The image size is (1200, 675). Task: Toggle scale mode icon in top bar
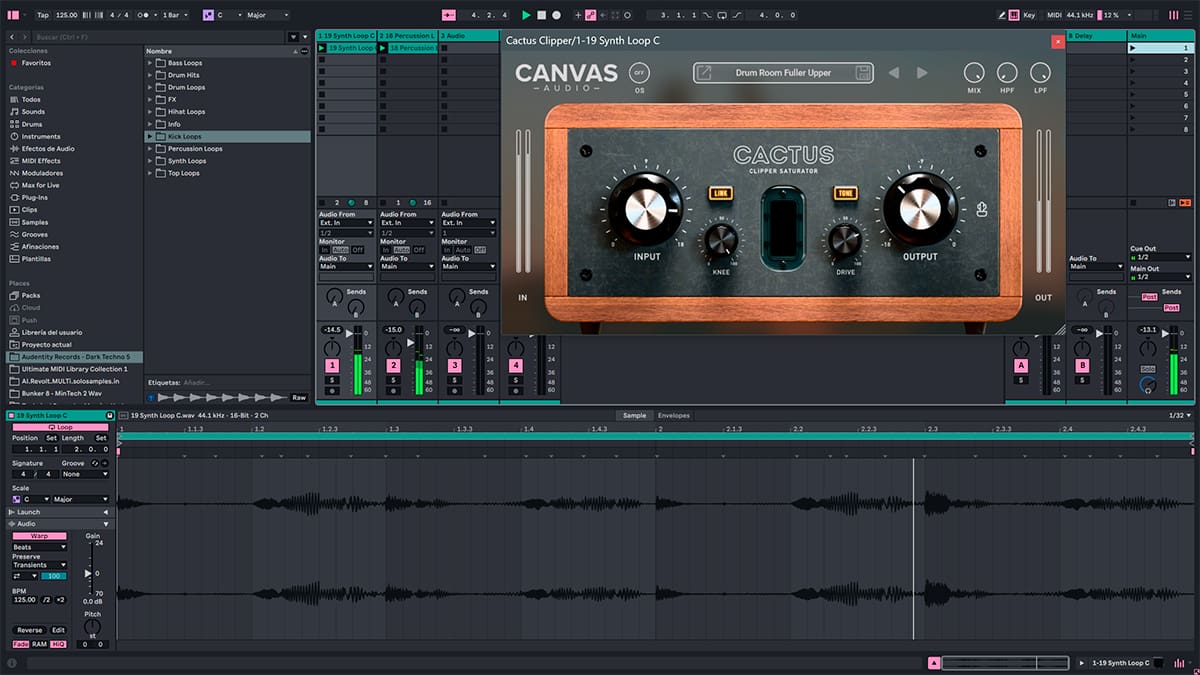[x=208, y=15]
